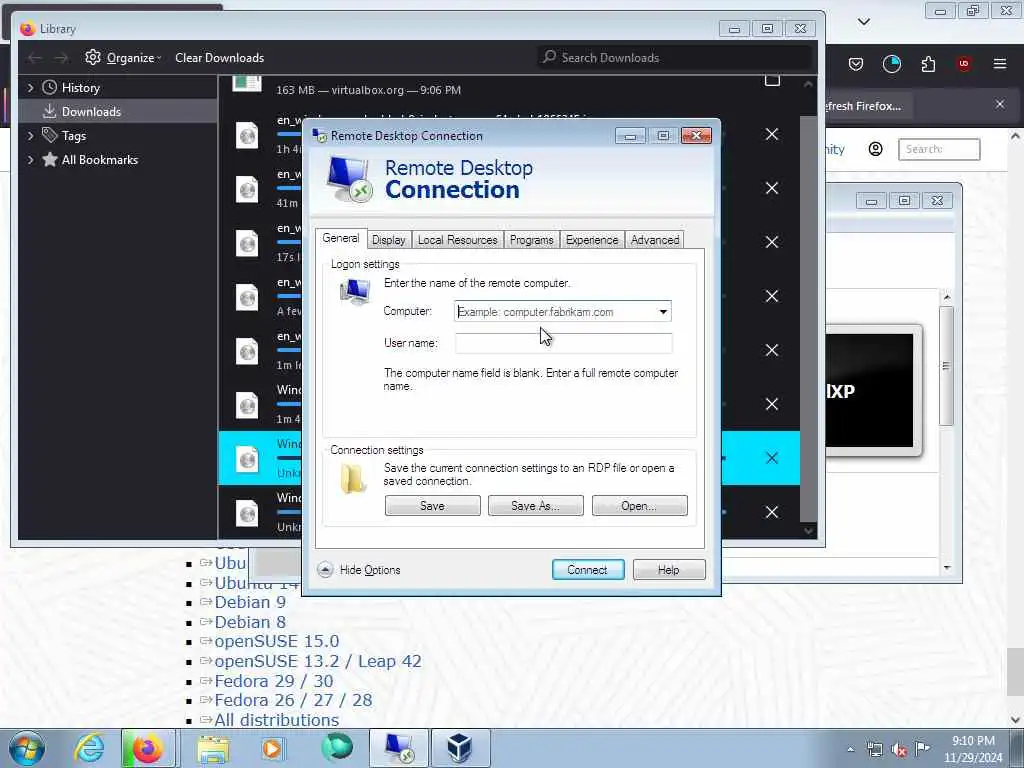This screenshot has height=768, width=1024.
Task: Remove the highlighted download with its X
Action: [x=772, y=458]
